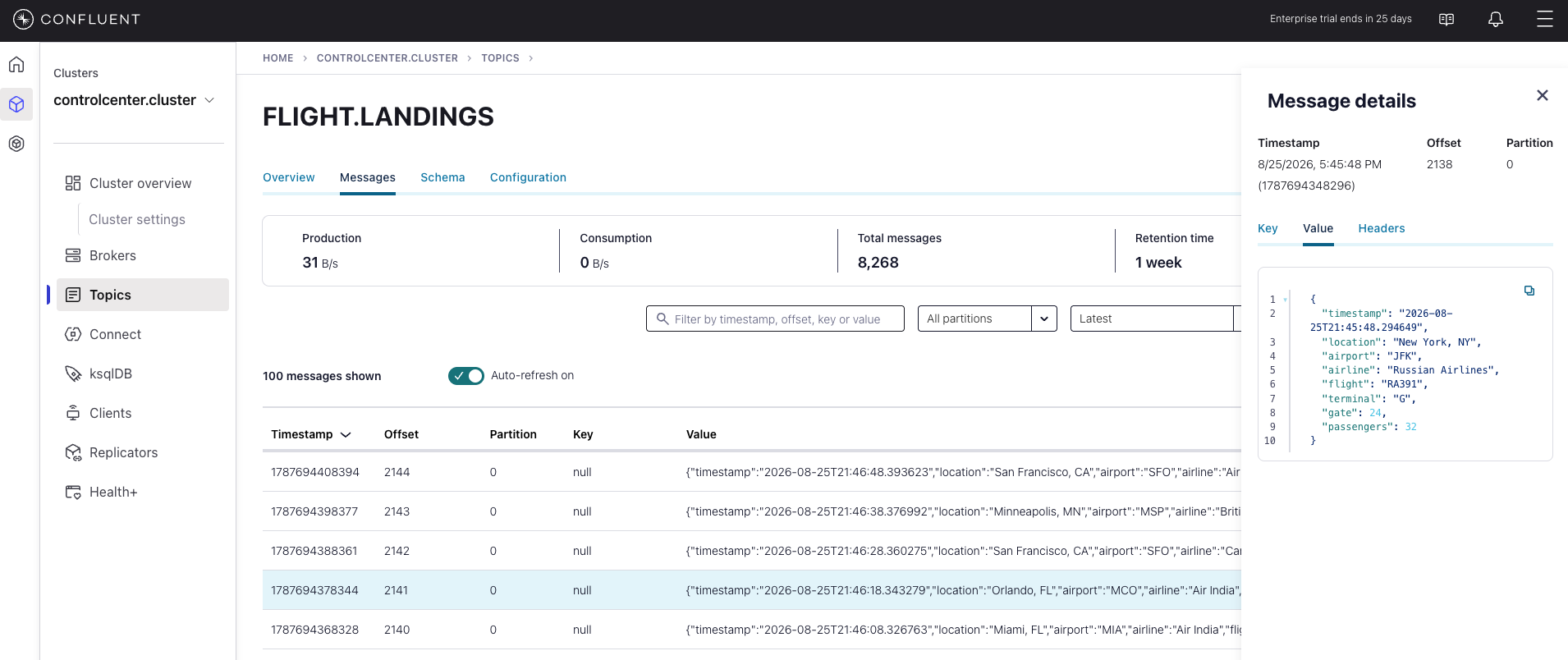Viewport: 1568px width, 660px height.
Task: Open Cluster settings in sidebar
Action: tap(137, 219)
